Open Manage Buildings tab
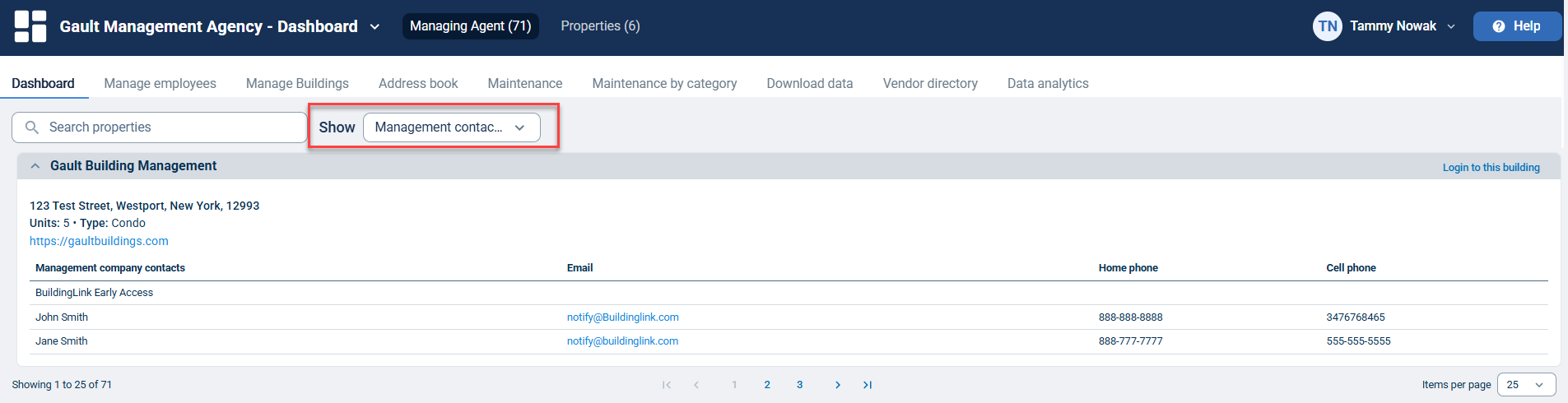The width and height of the screenshot is (1568, 403). click(x=297, y=83)
